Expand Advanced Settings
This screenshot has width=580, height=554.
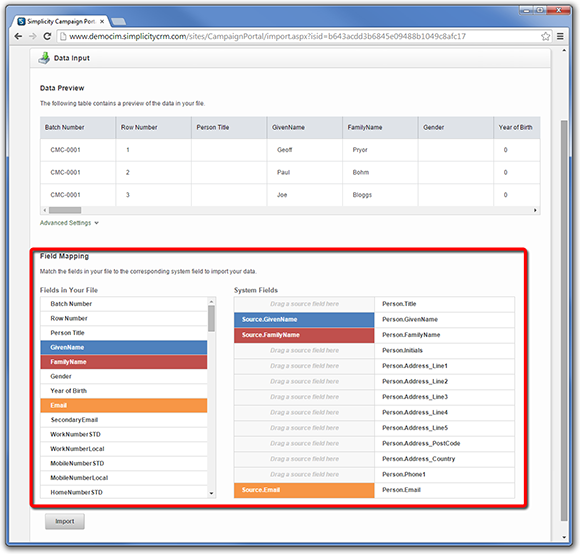(69, 223)
